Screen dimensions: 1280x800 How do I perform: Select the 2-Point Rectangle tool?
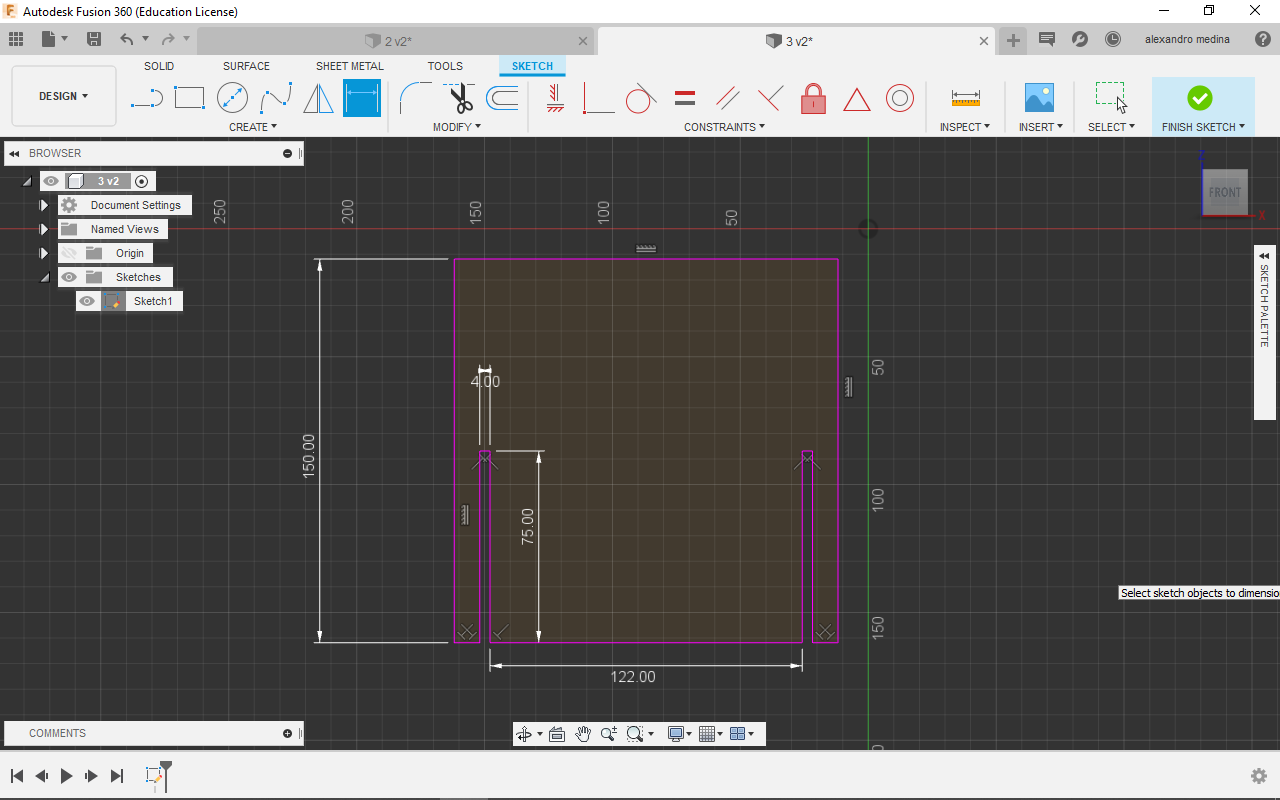click(x=189, y=98)
